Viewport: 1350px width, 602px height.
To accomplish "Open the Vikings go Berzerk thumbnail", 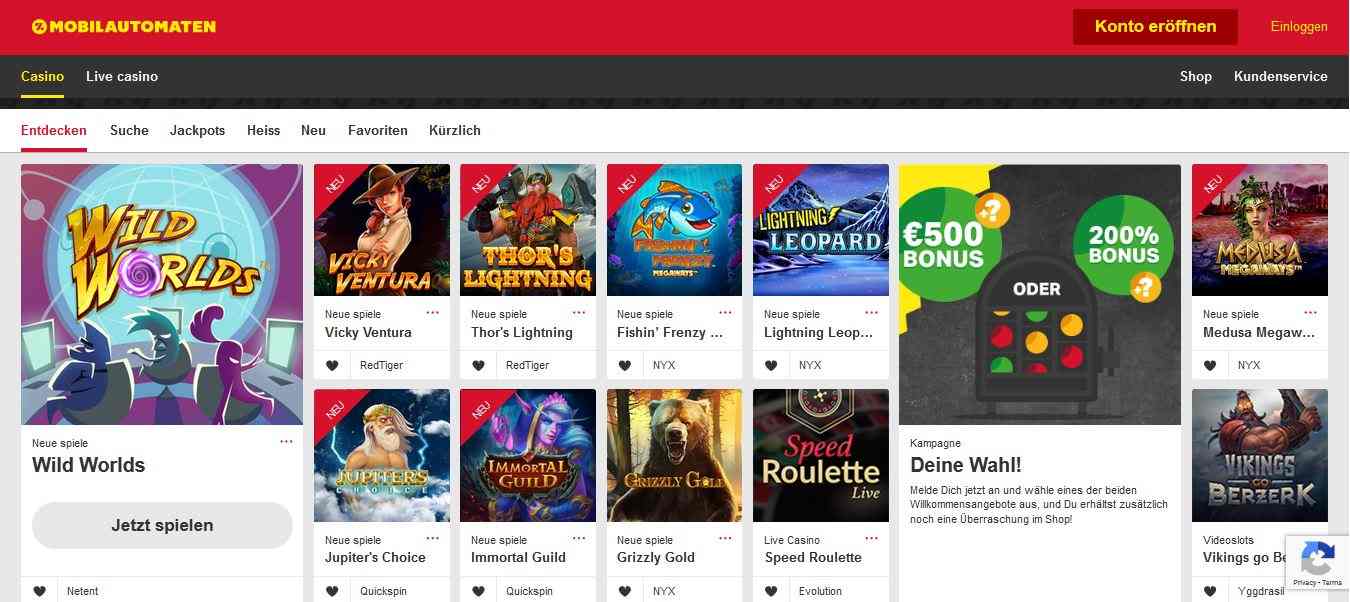I will pos(1260,455).
